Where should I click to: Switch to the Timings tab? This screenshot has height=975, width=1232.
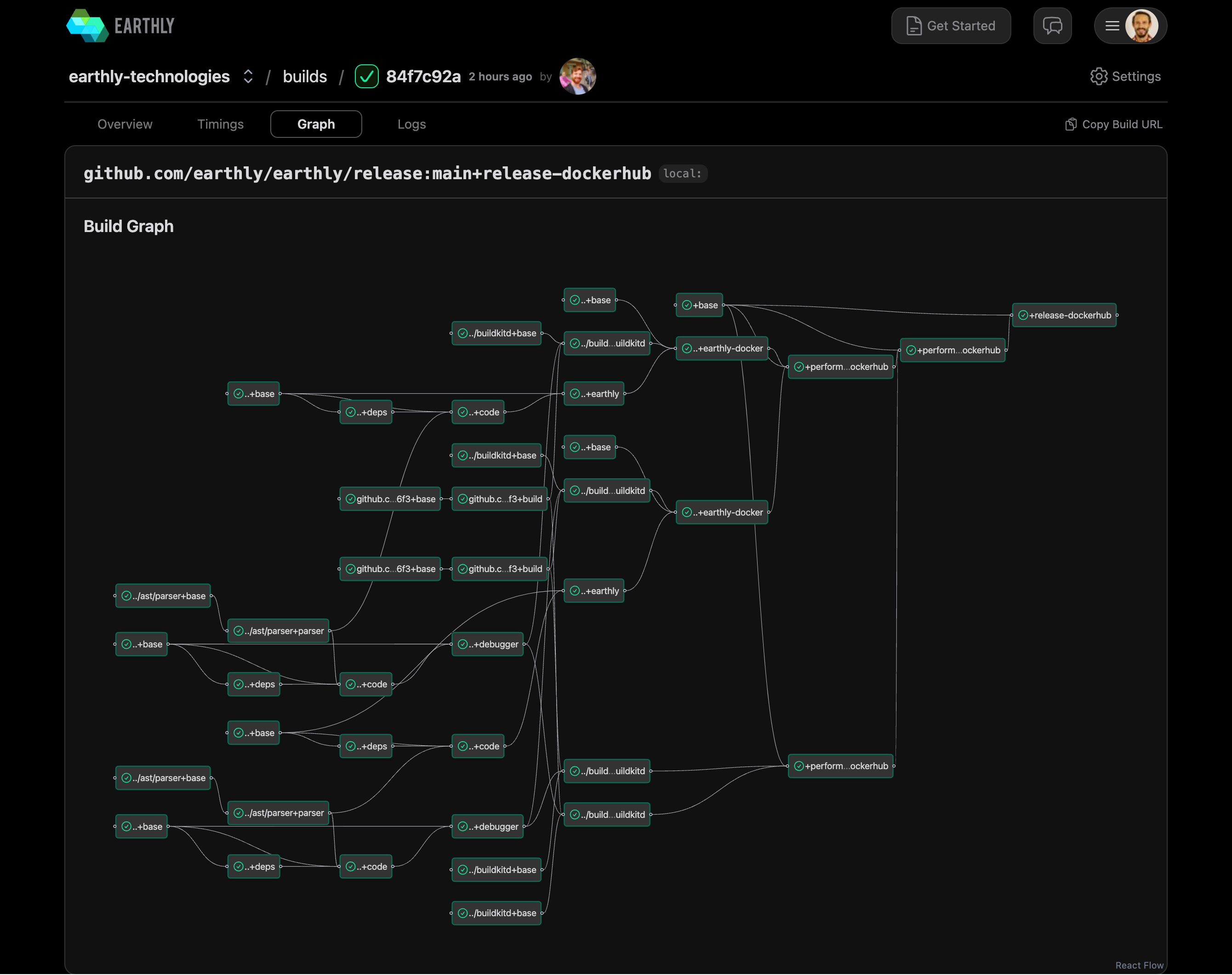(x=220, y=125)
